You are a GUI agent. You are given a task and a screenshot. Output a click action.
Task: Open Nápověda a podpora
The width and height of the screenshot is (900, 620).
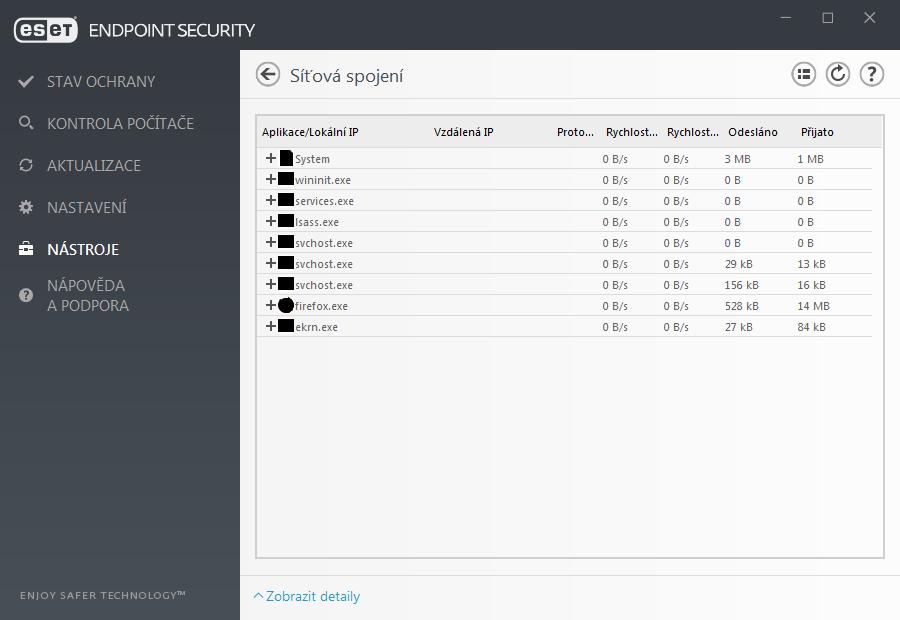pyautogui.click(x=88, y=296)
